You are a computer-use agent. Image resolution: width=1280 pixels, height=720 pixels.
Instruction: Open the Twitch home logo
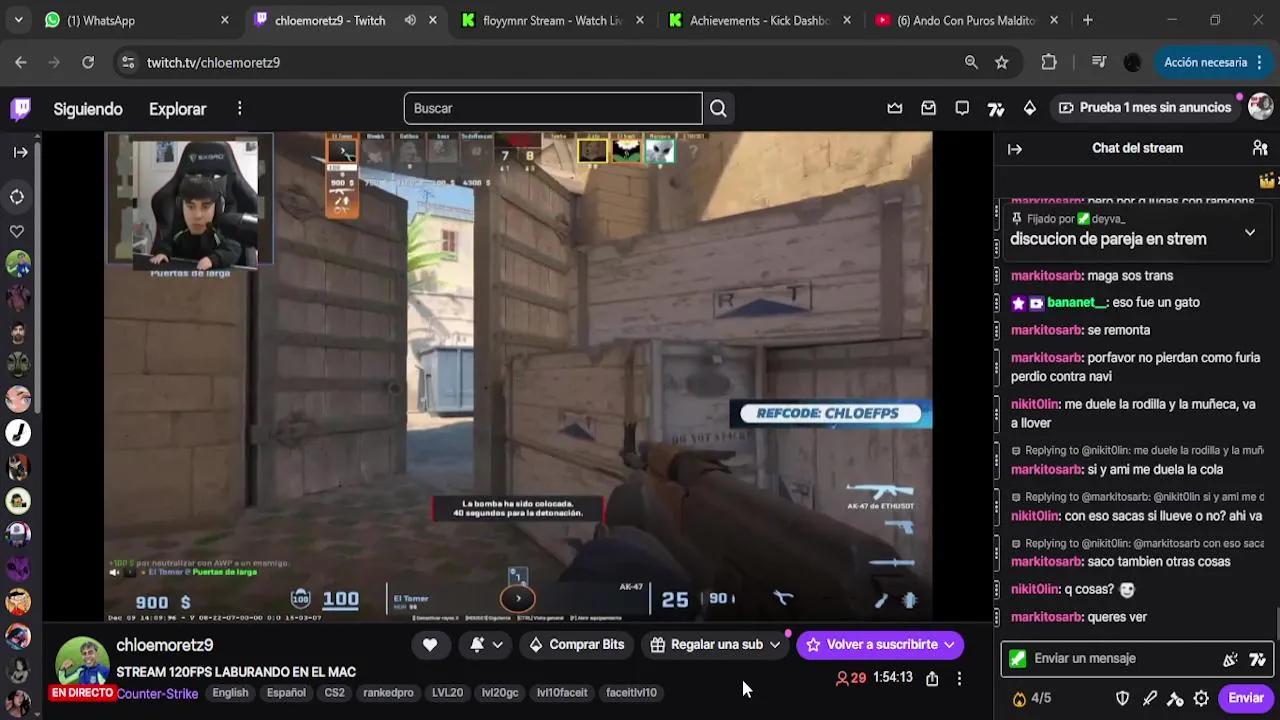pos(20,108)
